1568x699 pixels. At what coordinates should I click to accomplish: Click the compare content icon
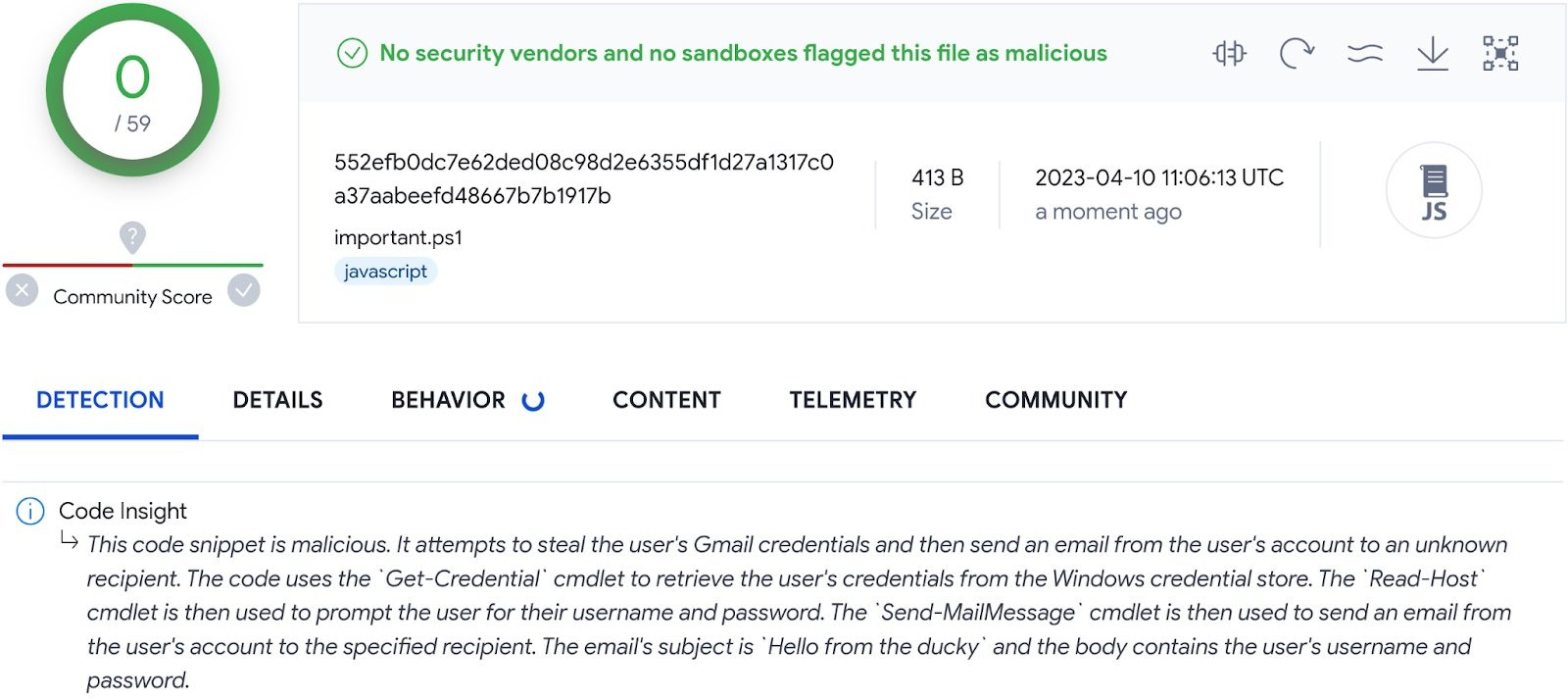(1229, 54)
